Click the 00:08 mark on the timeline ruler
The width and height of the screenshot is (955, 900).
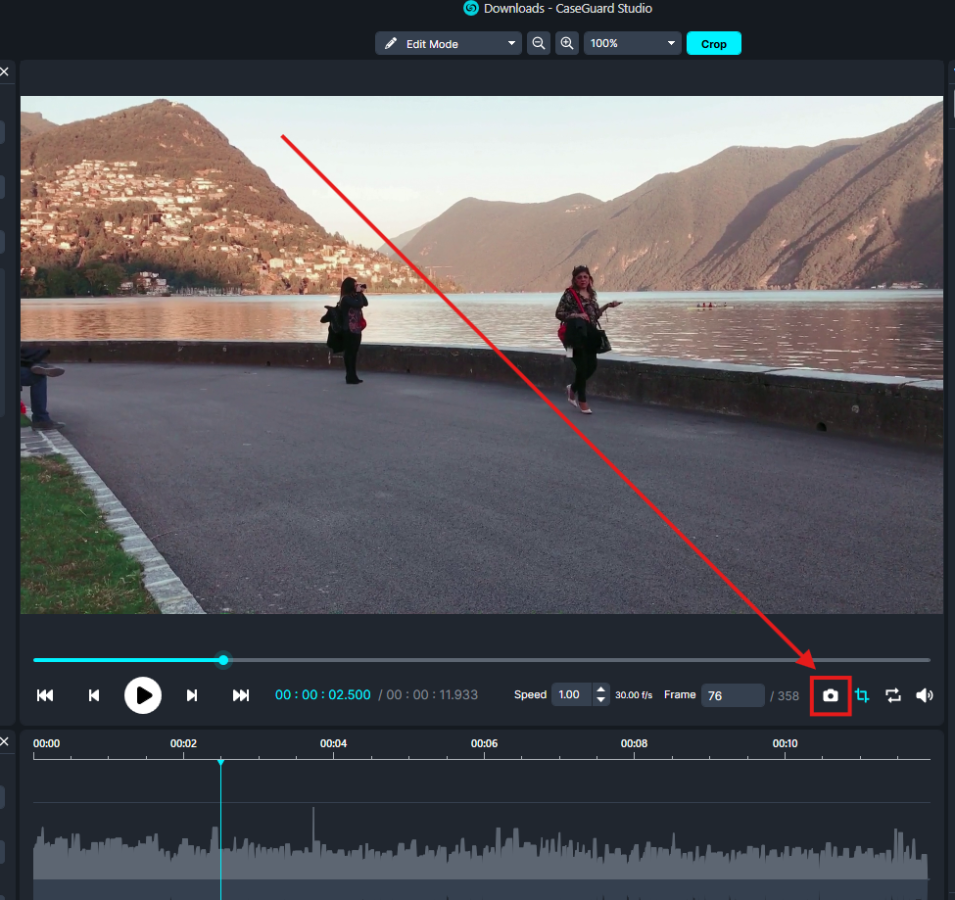634,744
